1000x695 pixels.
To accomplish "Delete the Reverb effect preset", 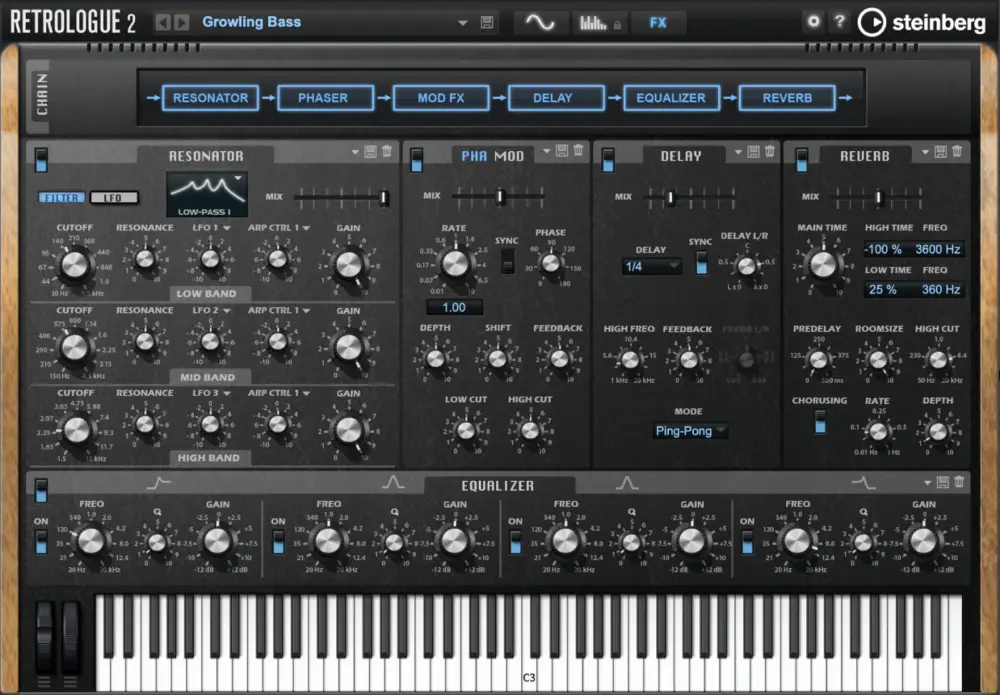I will 955,150.
